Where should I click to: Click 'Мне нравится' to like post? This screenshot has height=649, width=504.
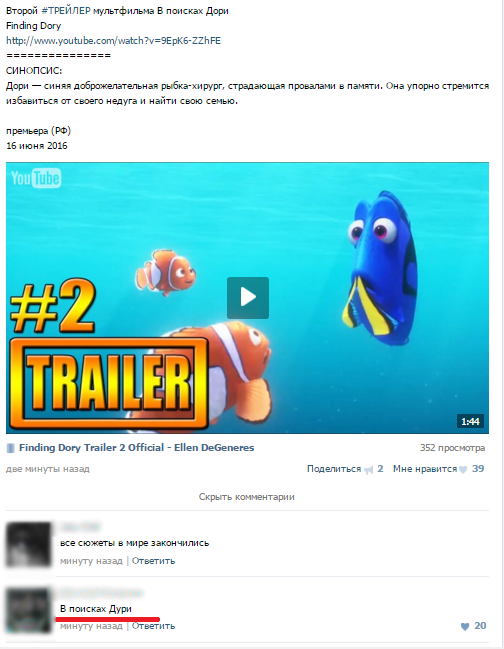[425, 469]
